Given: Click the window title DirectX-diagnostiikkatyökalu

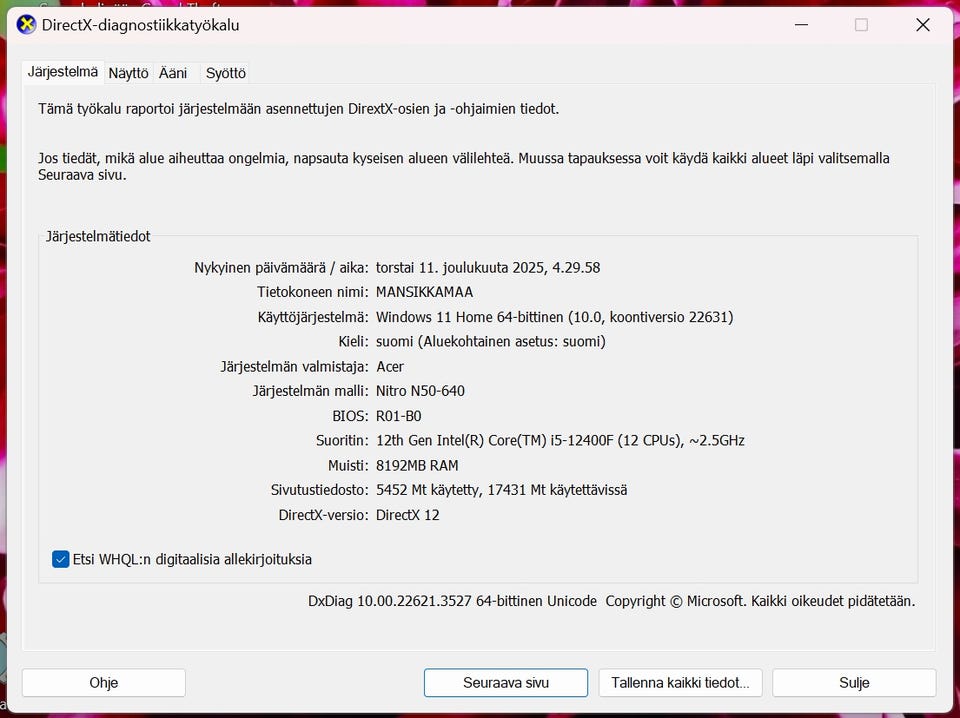Looking at the screenshot, I should (x=140, y=25).
